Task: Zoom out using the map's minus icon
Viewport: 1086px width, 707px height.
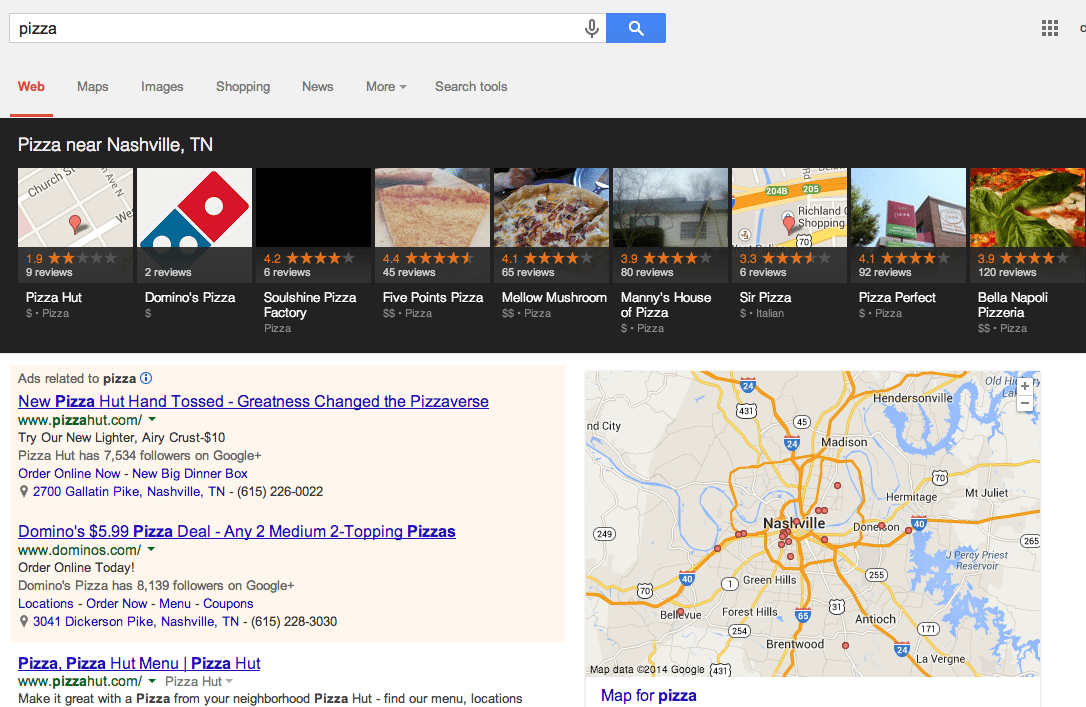Action: tap(1025, 403)
